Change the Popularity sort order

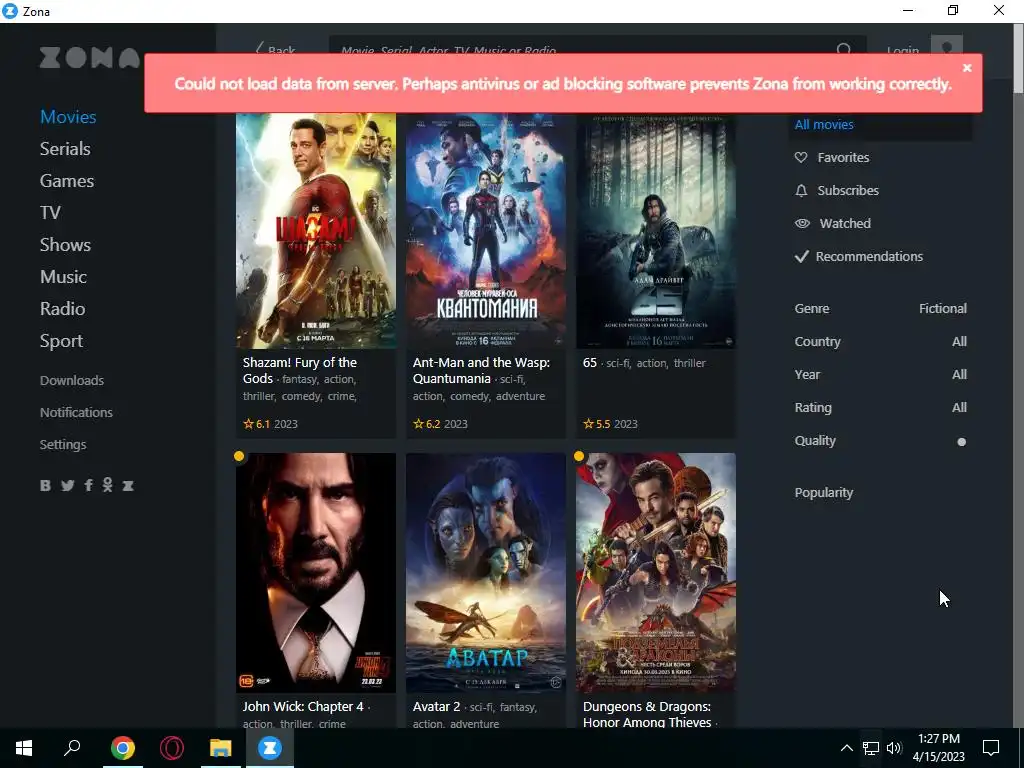824,493
